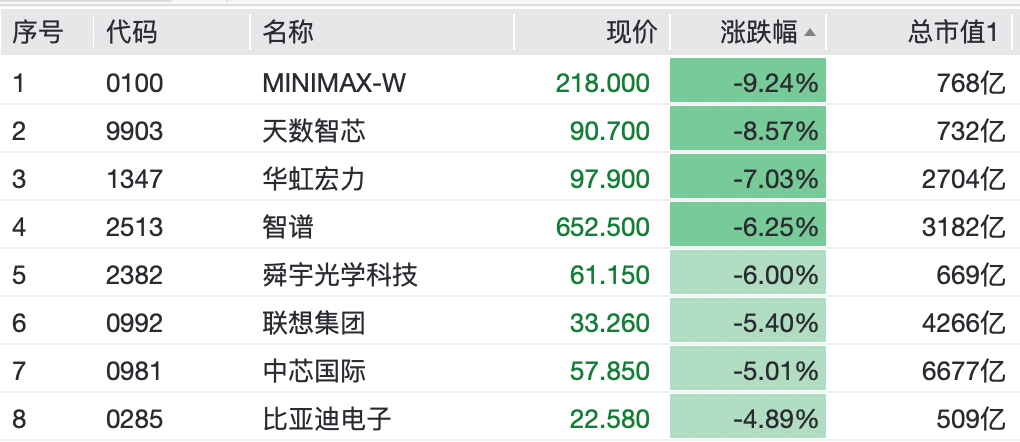This screenshot has height=442, width=1020.
Task: Click the -5.01% change cell
Action: click(748, 368)
